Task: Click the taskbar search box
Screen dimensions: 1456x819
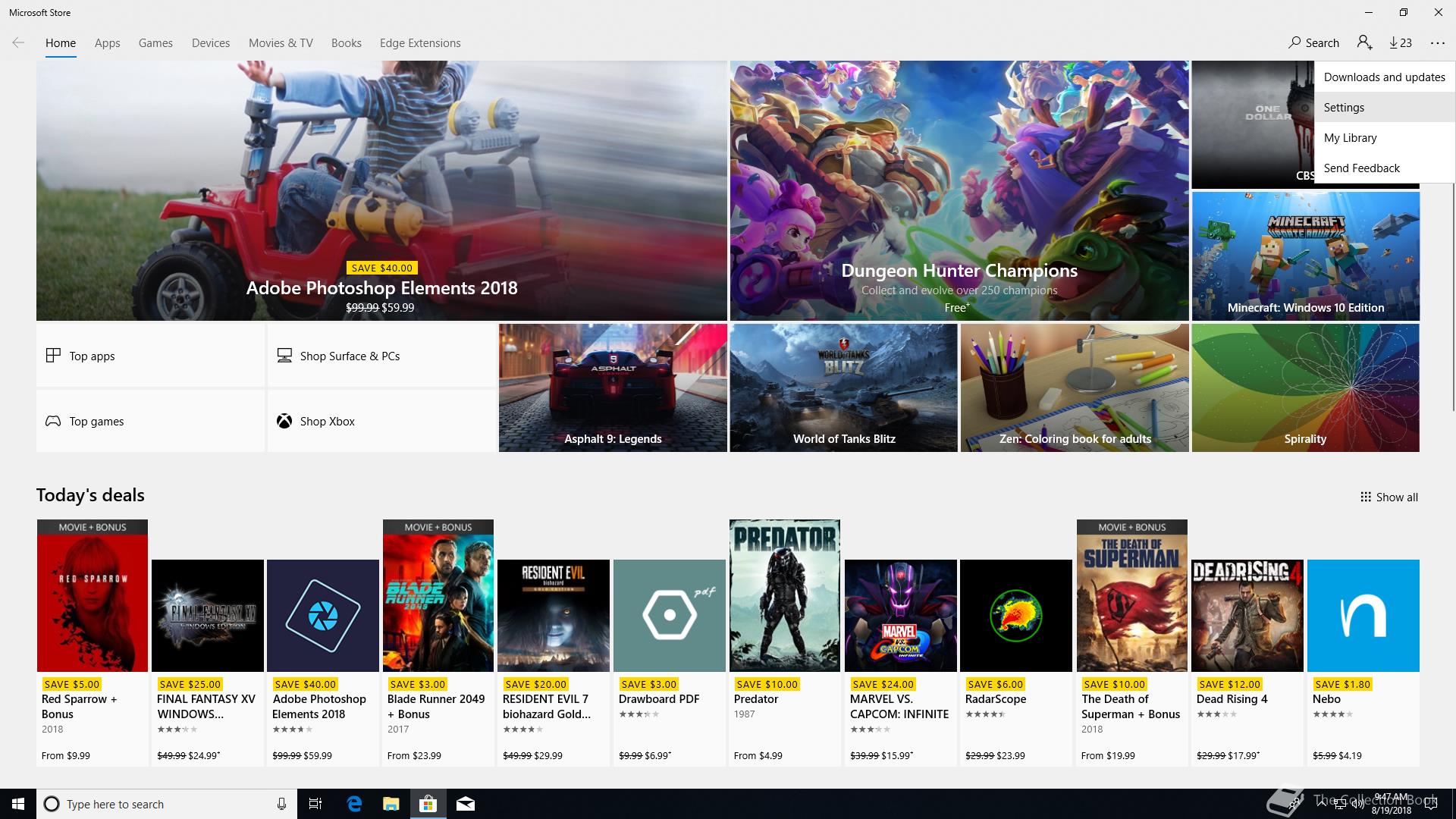Action: pos(167,804)
